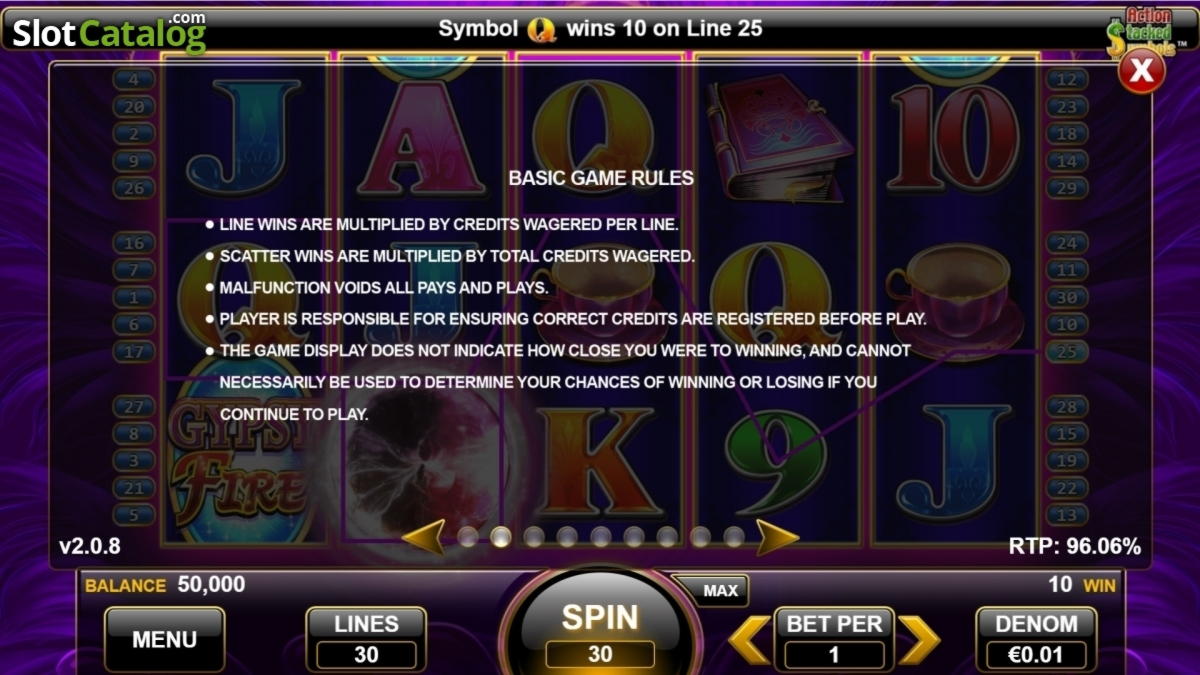Image resolution: width=1200 pixels, height=675 pixels.
Task: Select the fifth page indicator dot
Action: click(x=601, y=537)
